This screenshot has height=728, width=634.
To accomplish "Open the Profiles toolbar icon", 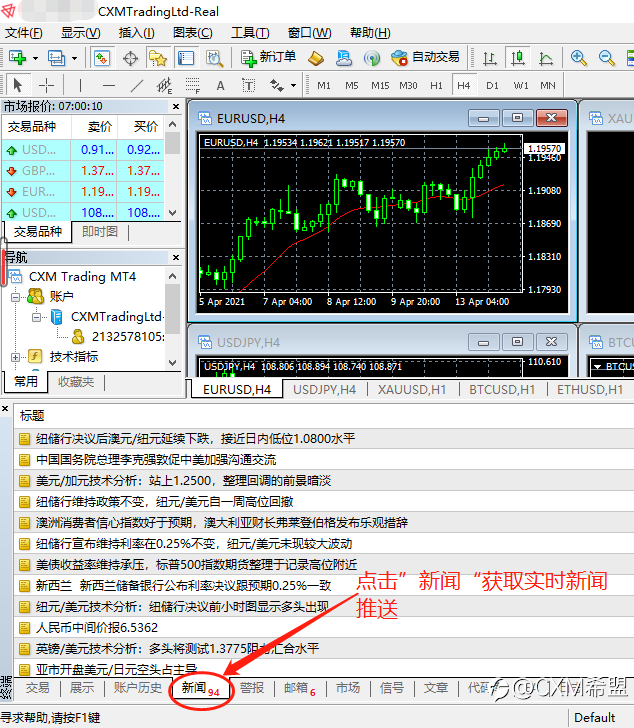I will 57,58.
